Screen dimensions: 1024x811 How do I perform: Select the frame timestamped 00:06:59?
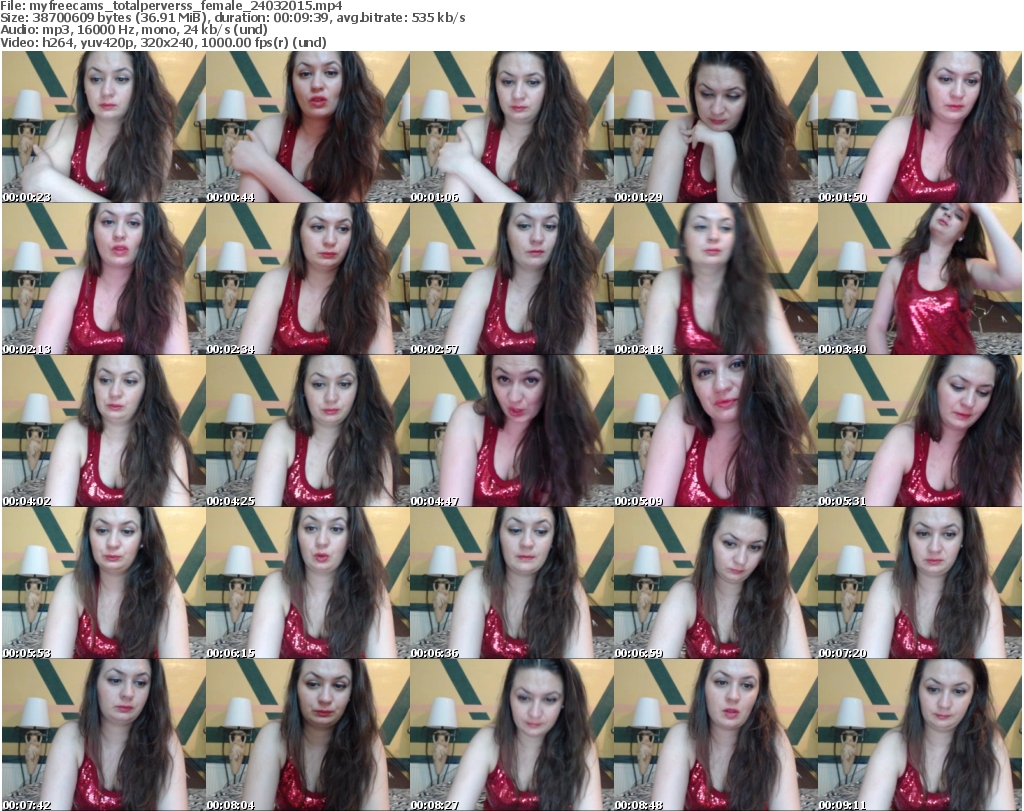[715, 583]
